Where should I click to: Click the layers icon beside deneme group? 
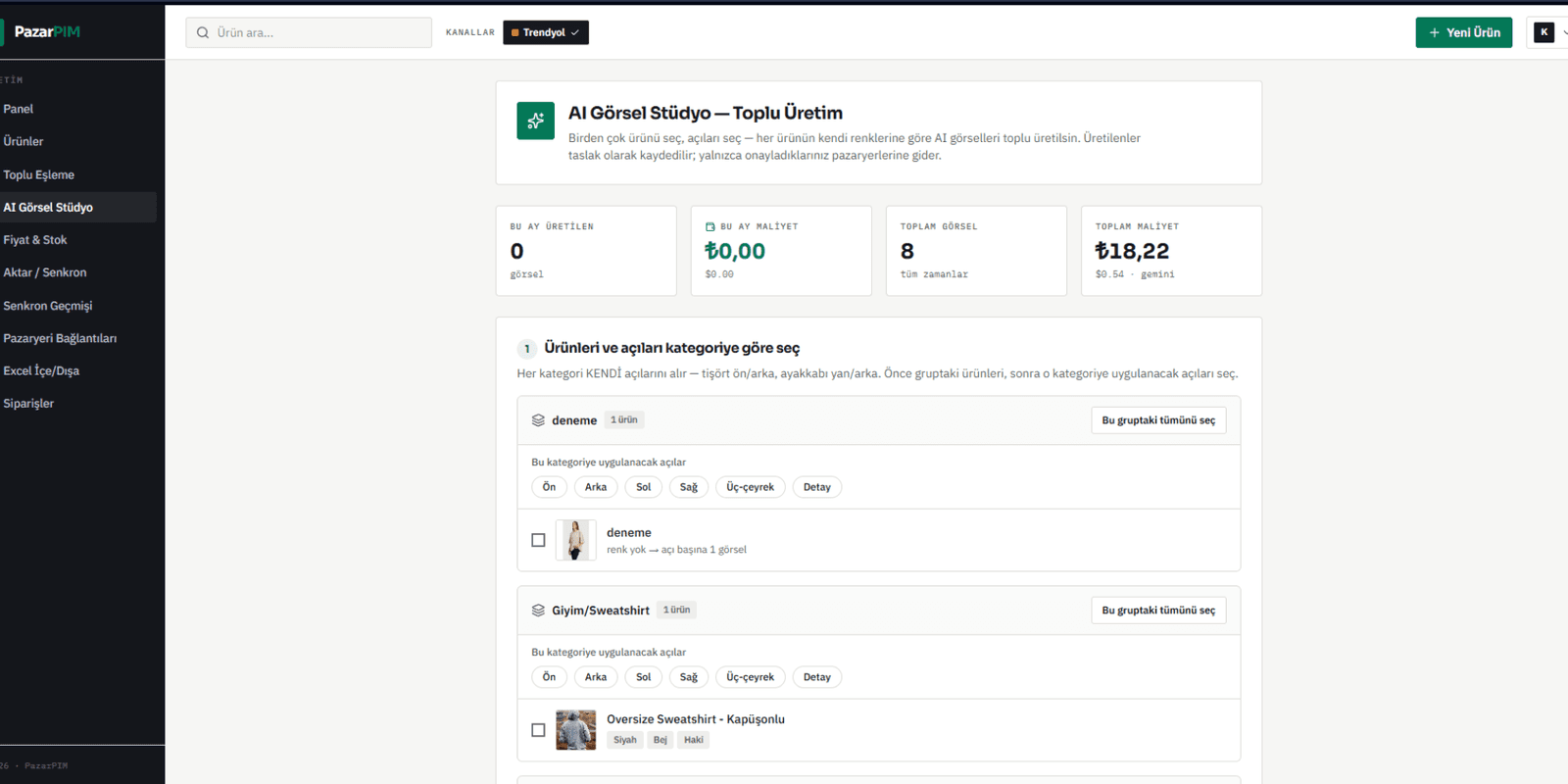(x=538, y=420)
